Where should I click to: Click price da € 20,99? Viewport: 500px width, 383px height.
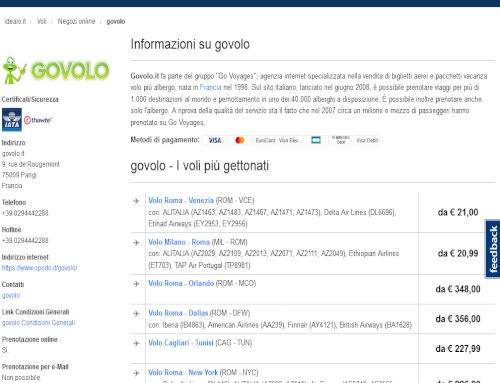click(x=458, y=253)
